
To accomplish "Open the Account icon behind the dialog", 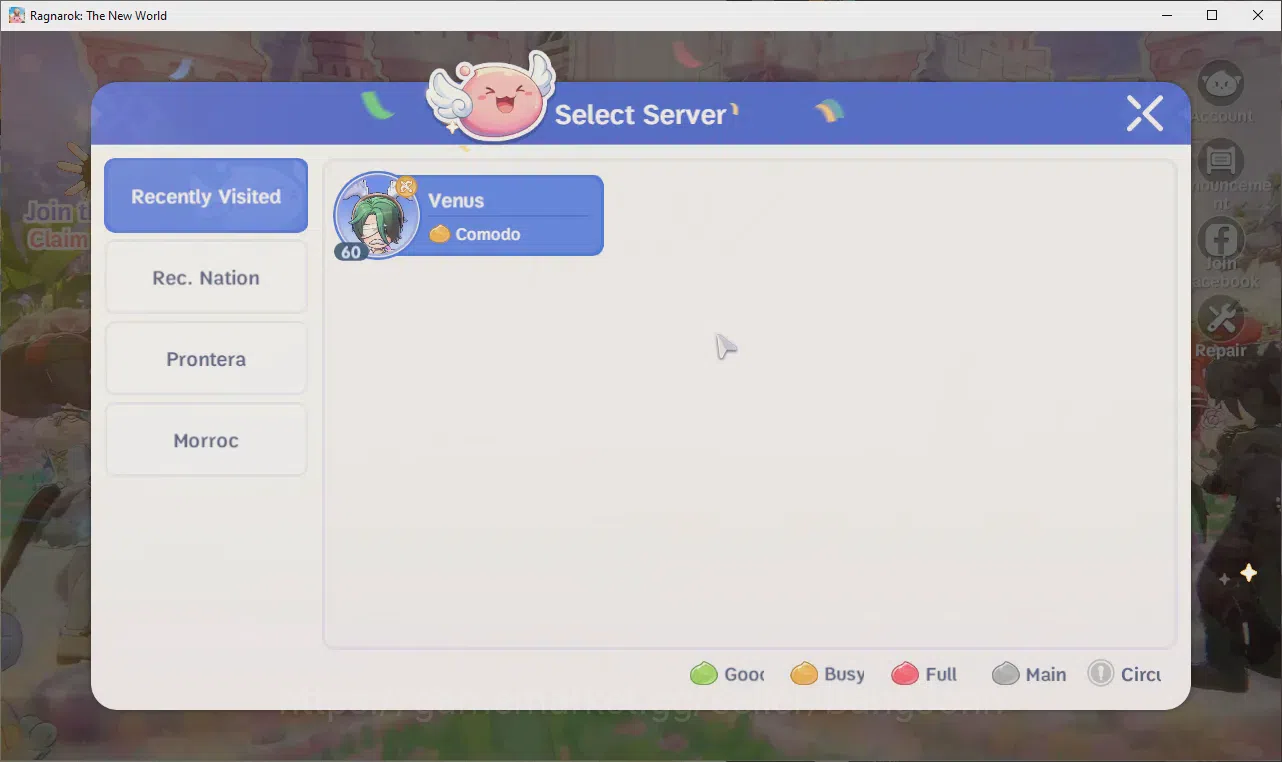I will tap(1221, 85).
